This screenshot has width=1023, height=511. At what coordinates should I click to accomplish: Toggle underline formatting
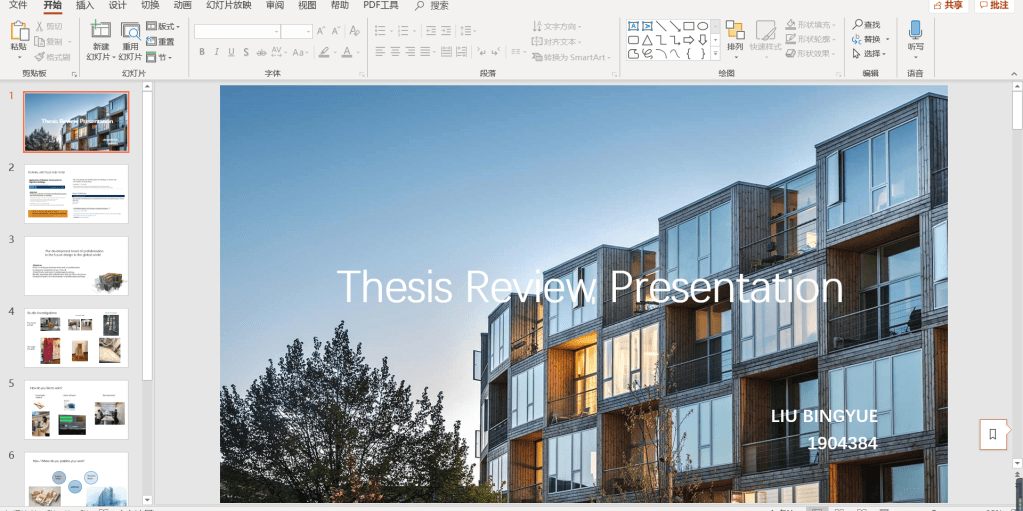231,52
